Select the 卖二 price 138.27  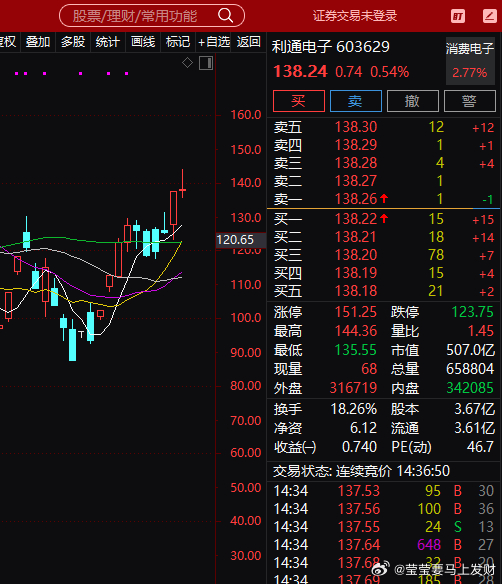[356, 181]
